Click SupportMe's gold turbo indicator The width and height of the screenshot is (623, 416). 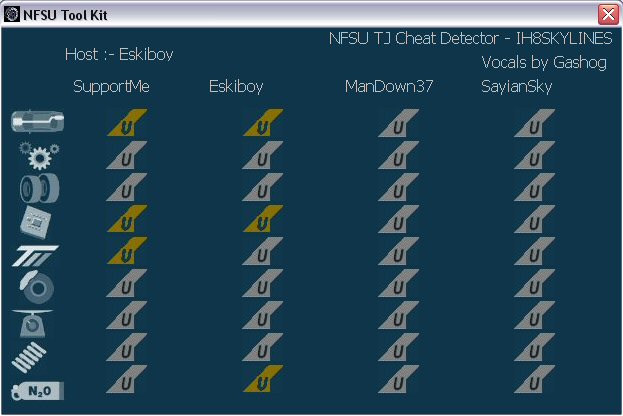pyautogui.click(x=127, y=251)
